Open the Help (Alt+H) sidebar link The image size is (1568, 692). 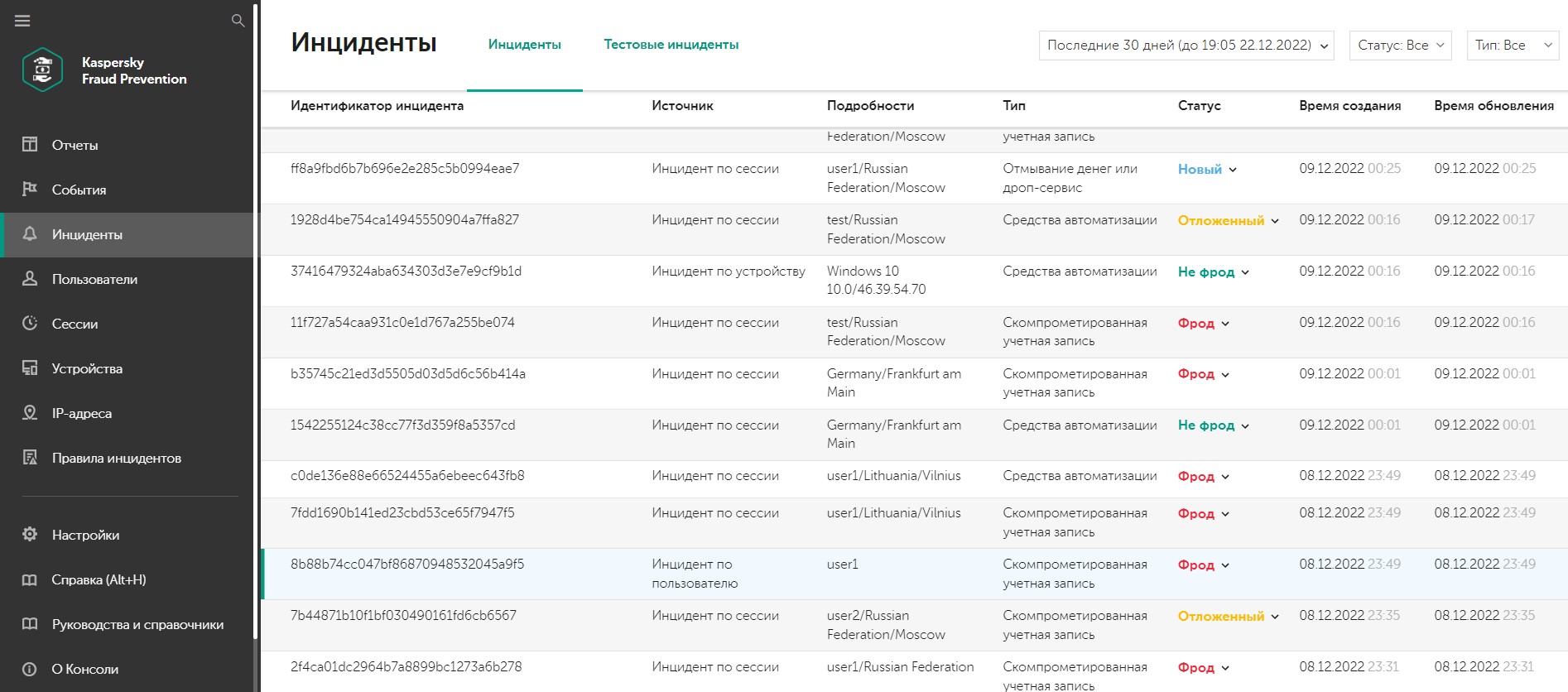pos(99,579)
